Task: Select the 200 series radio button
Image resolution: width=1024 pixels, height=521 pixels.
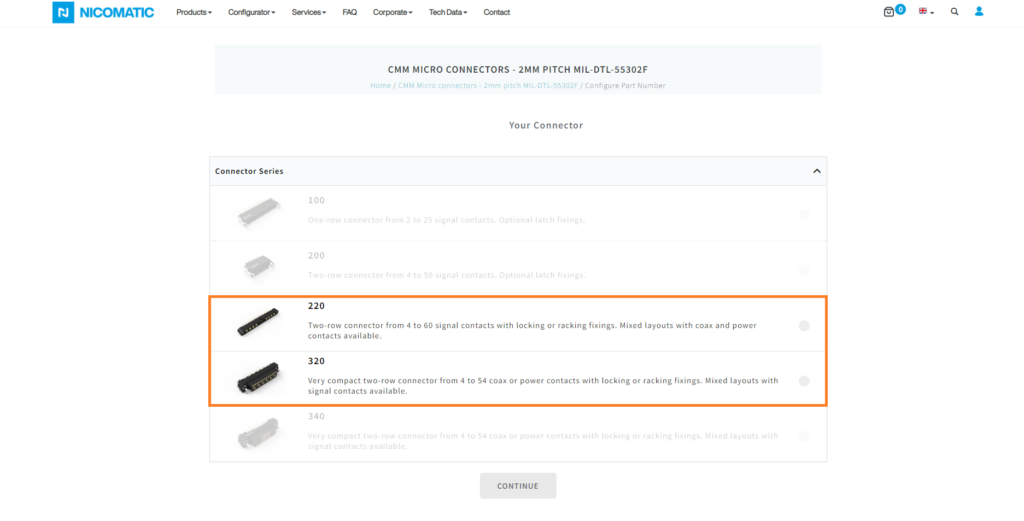Action: 804,270
